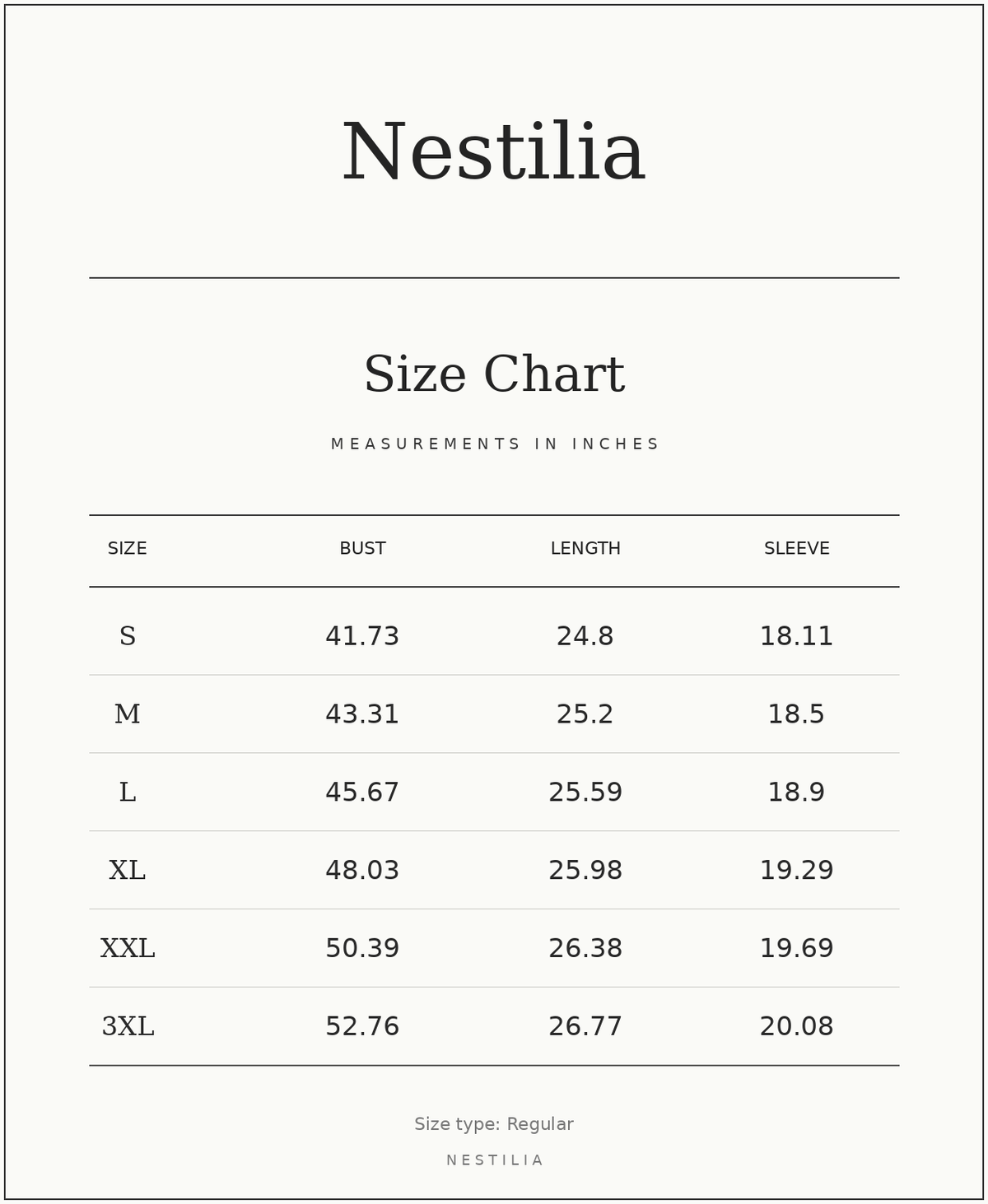Viewport: 988px width, 1204px height.
Task: Select bust value 41.73
Action: [x=362, y=637]
